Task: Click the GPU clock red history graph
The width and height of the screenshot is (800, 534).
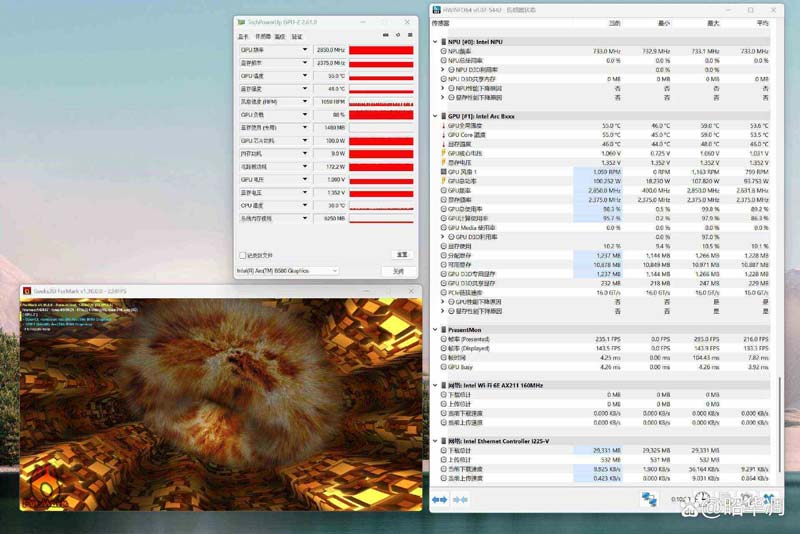Action: [381, 50]
